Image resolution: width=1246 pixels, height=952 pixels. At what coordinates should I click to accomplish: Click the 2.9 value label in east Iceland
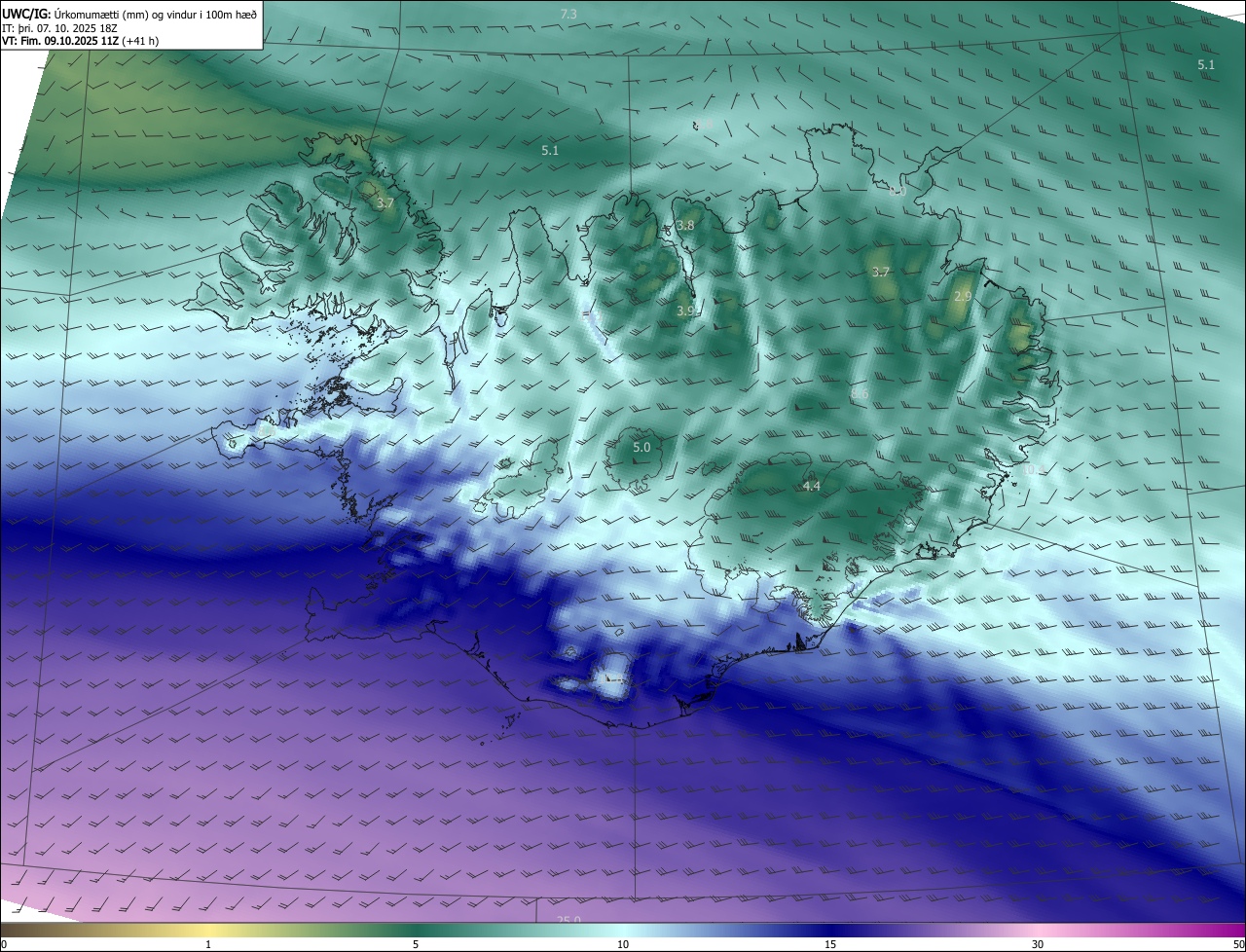(x=963, y=296)
